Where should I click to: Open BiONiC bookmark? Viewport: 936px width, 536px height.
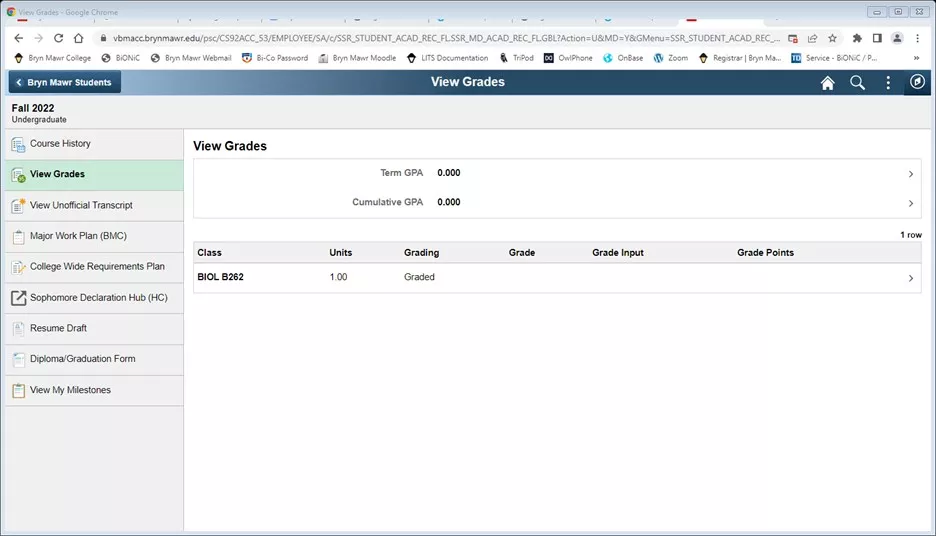pos(121,58)
